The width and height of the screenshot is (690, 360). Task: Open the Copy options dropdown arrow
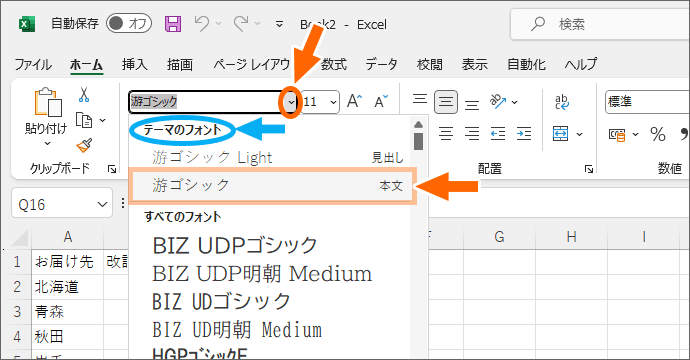click(103, 120)
